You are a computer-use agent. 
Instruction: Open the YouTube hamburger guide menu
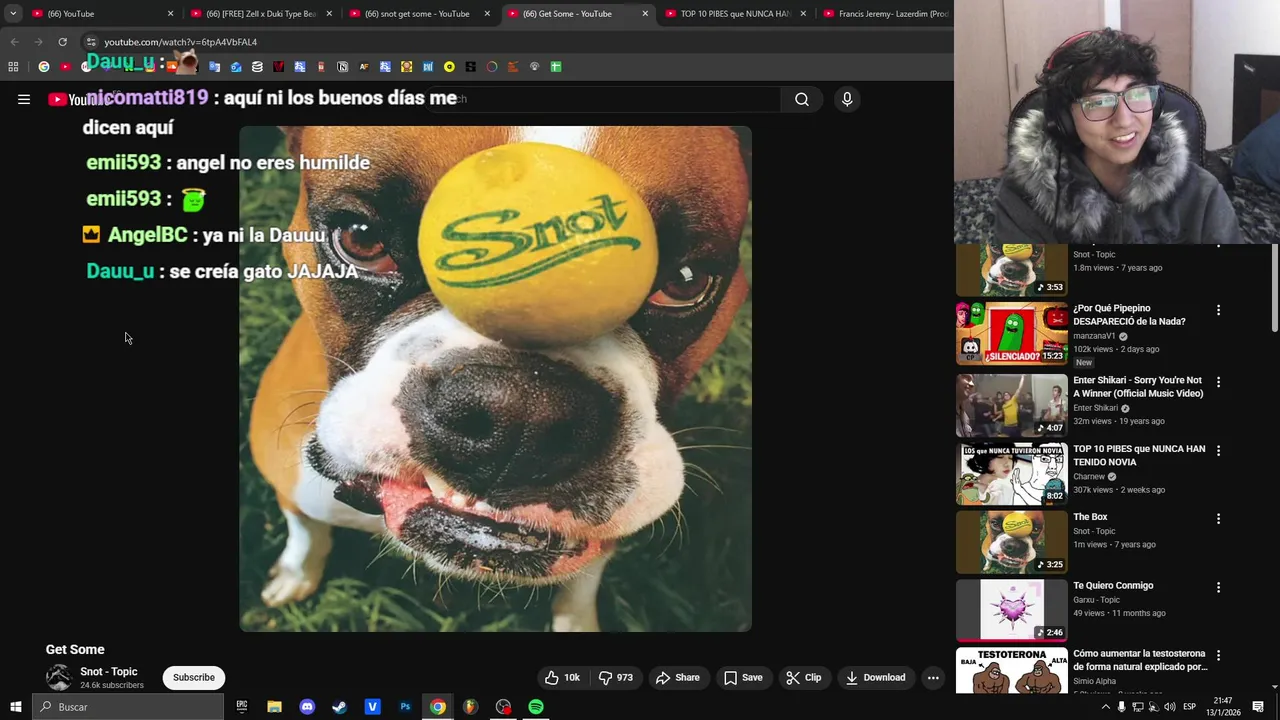coord(24,99)
